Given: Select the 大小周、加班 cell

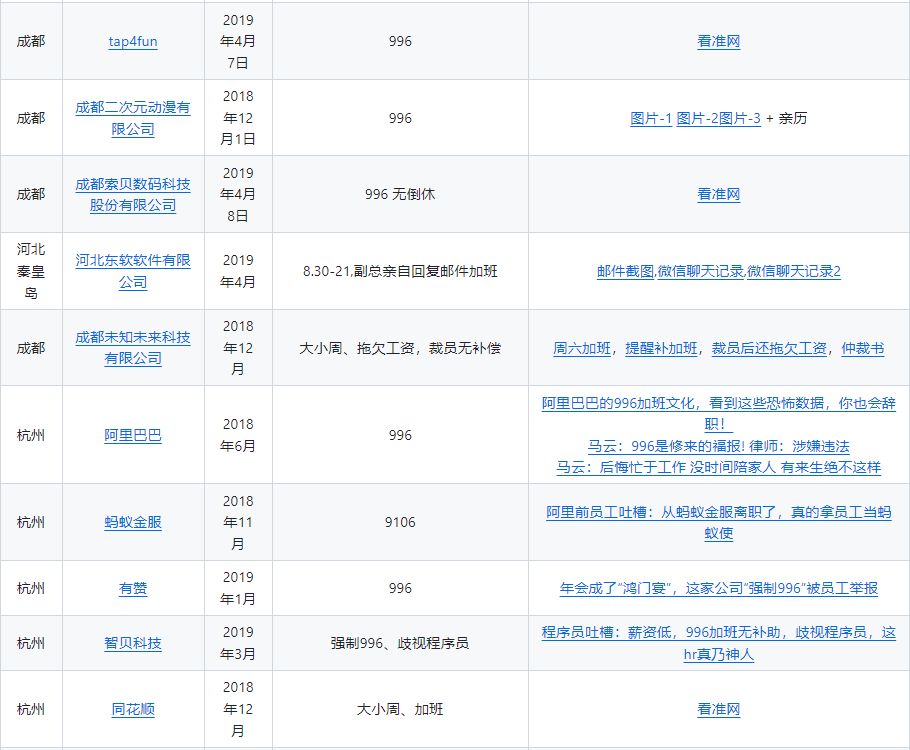Looking at the screenshot, I should pos(400,709).
